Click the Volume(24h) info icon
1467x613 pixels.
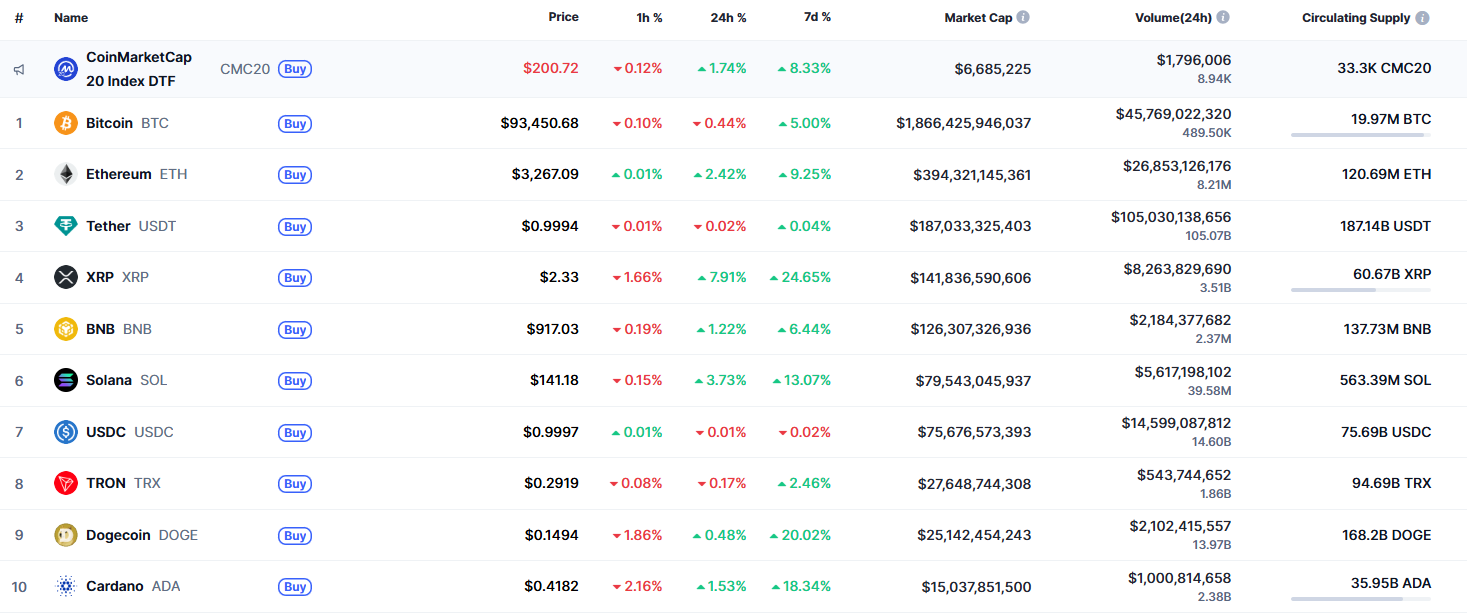(1222, 17)
